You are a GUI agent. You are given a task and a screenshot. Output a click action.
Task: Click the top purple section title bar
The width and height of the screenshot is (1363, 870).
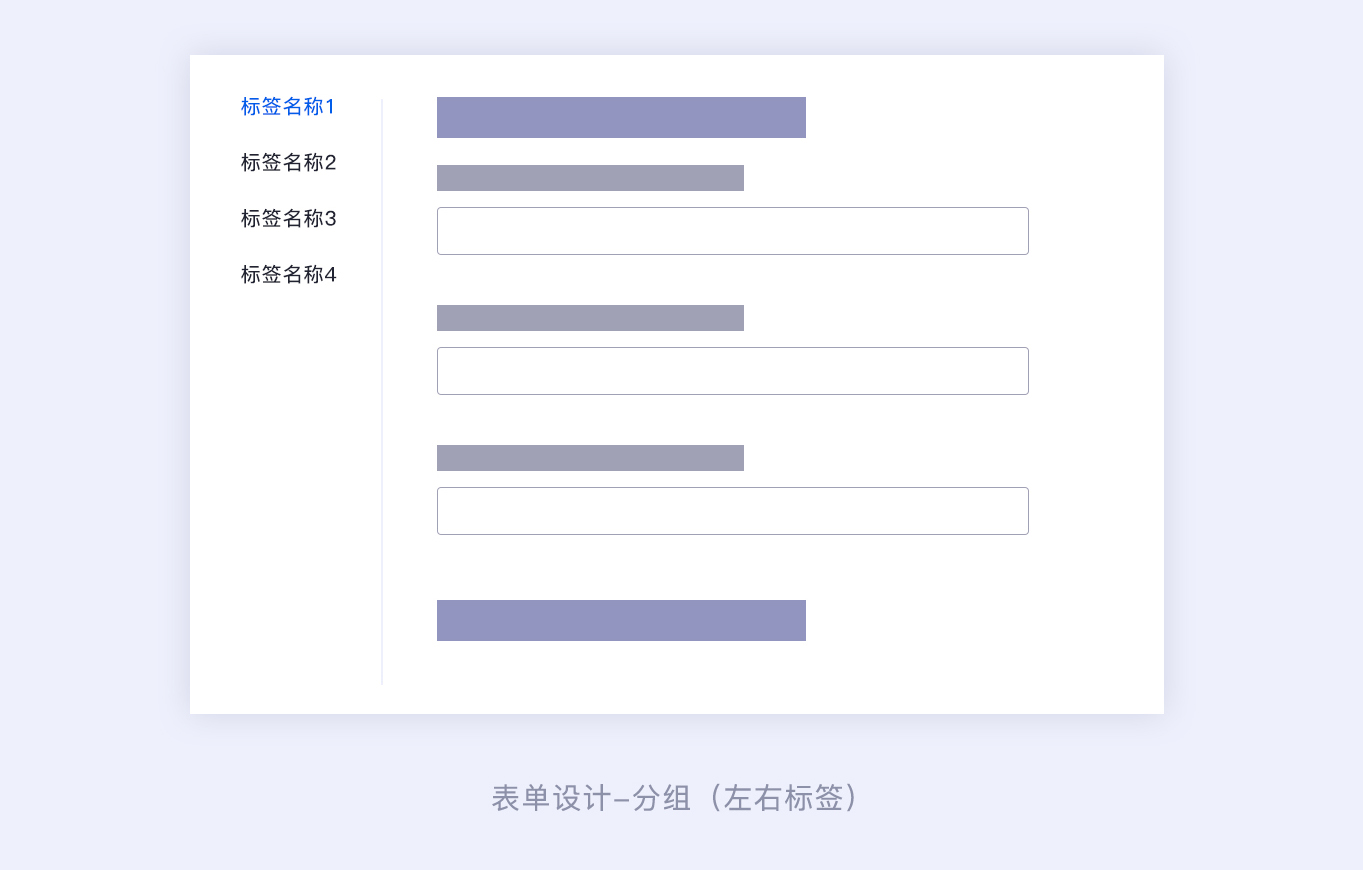(621, 118)
